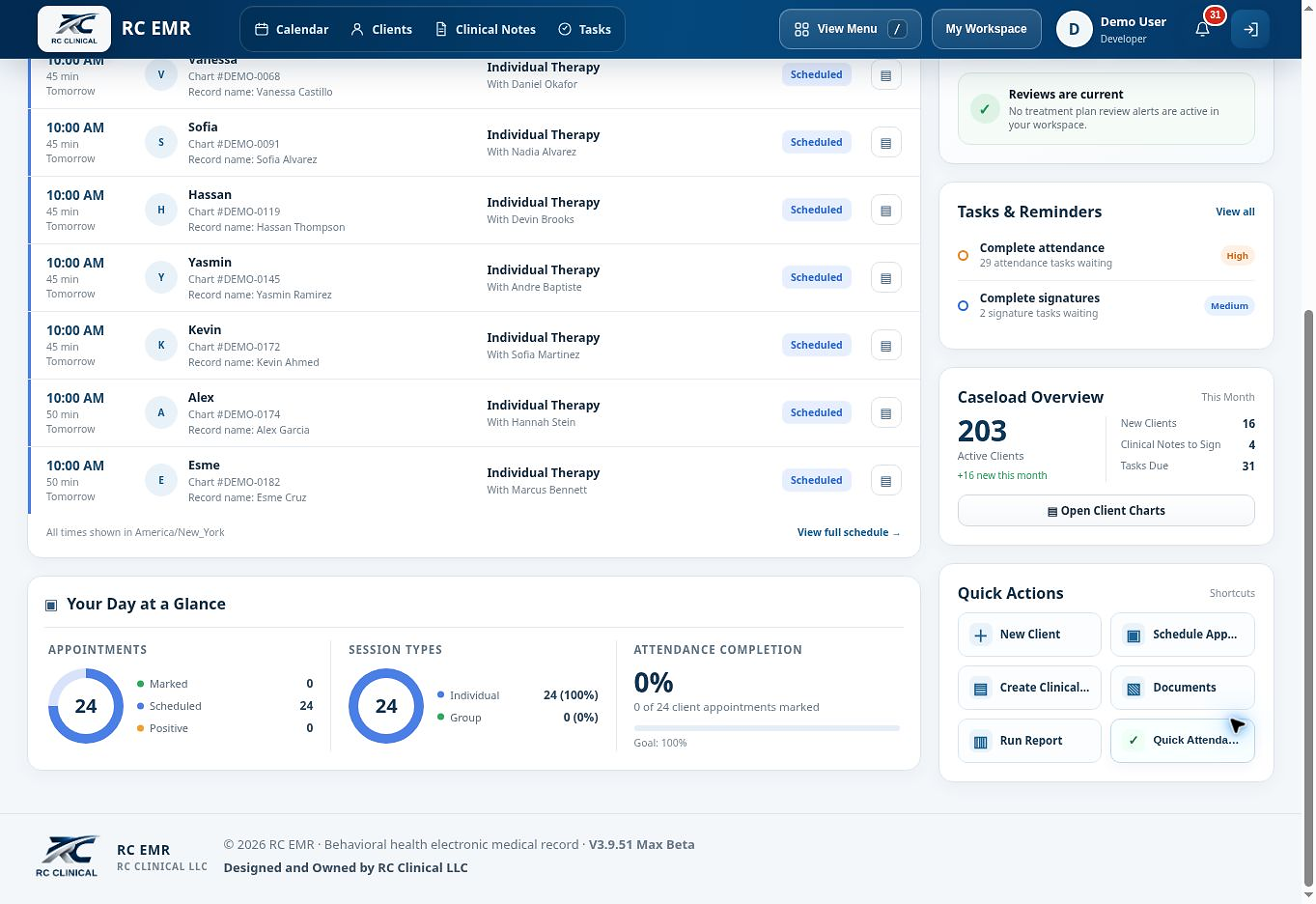Click View all tasks link

1235,212
